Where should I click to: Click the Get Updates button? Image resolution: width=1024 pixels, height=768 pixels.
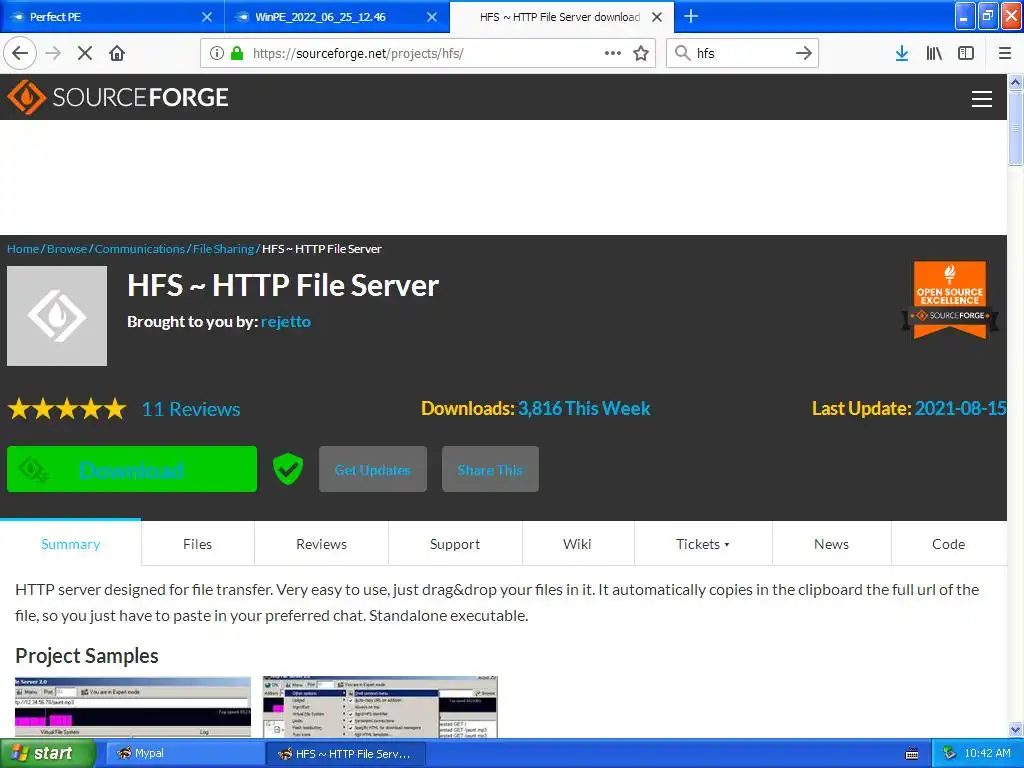pos(373,469)
